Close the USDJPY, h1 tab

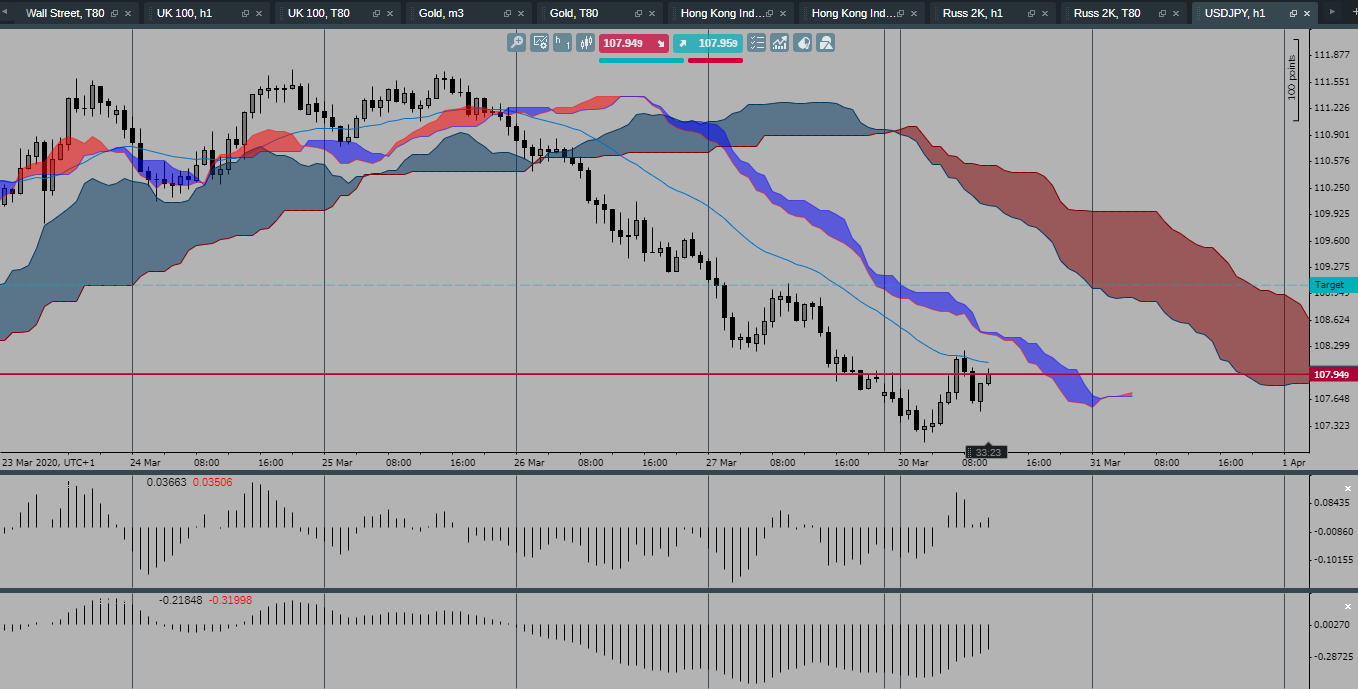coord(1309,14)
